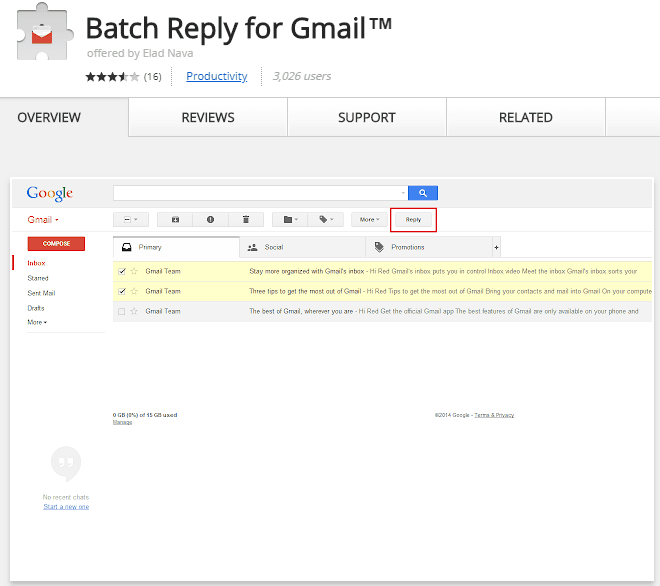The image size is (660, 586).
Task: Expand the search options dropdown arrow
Action: (403, 193)
